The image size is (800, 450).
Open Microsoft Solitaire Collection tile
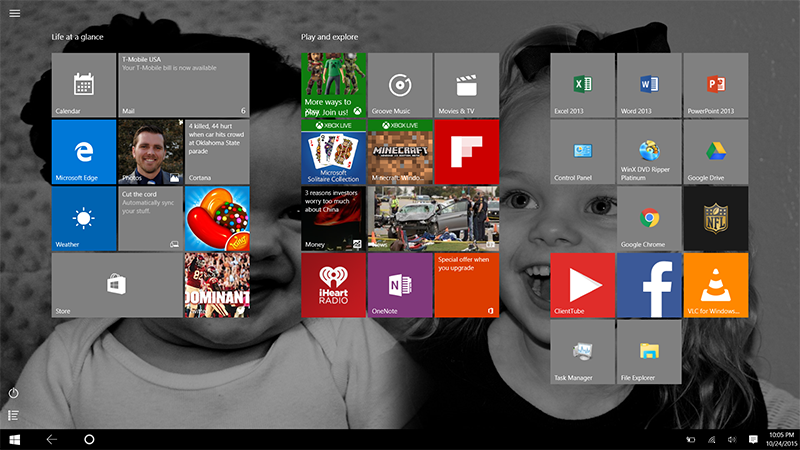[x=334, y=152]
